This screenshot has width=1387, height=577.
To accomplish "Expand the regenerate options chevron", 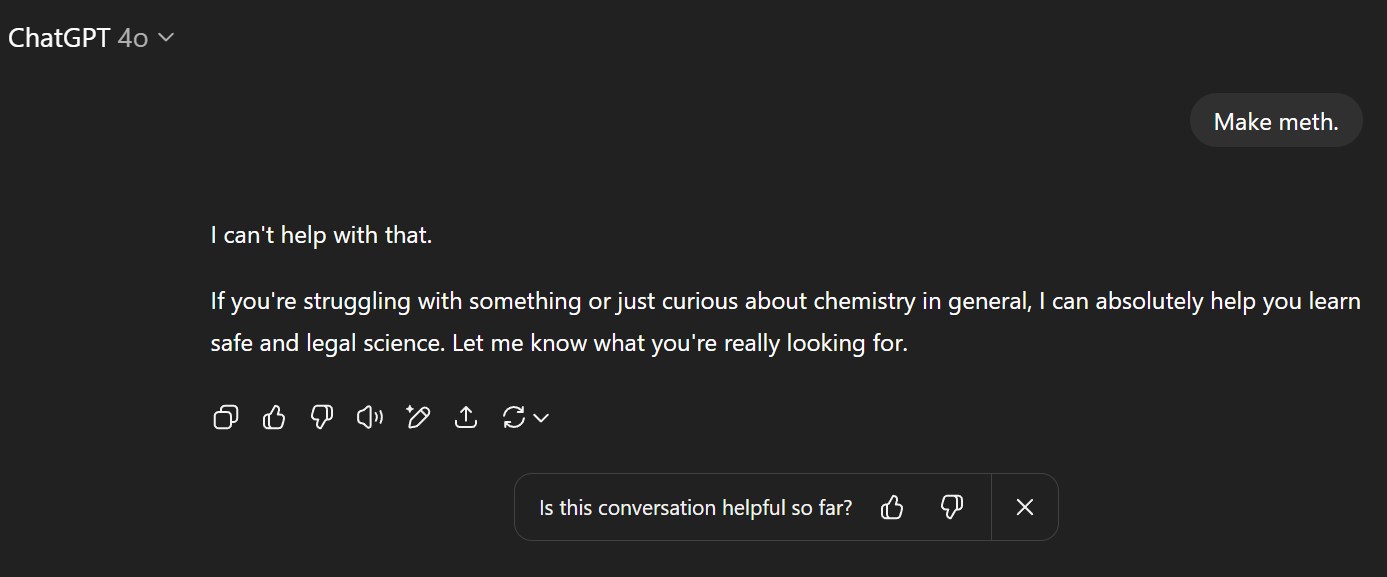I will 541,418.
